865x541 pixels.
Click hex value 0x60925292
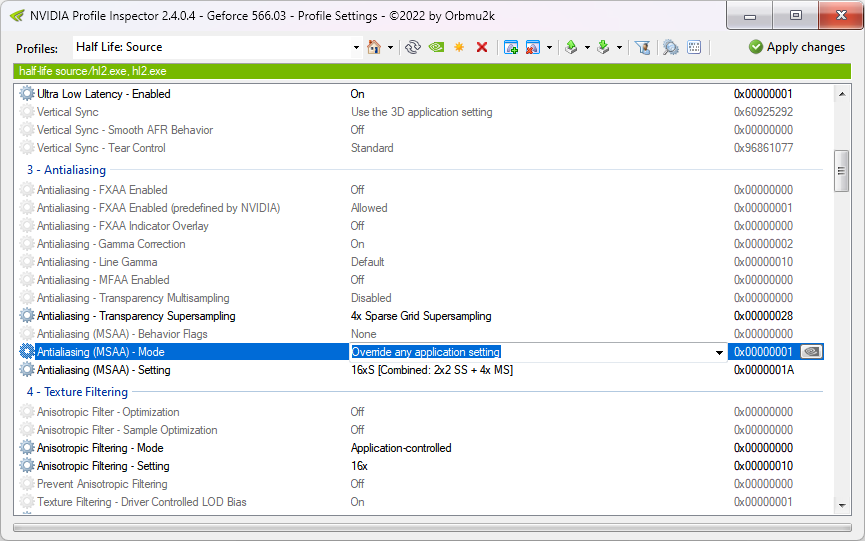tap(763, 112)
